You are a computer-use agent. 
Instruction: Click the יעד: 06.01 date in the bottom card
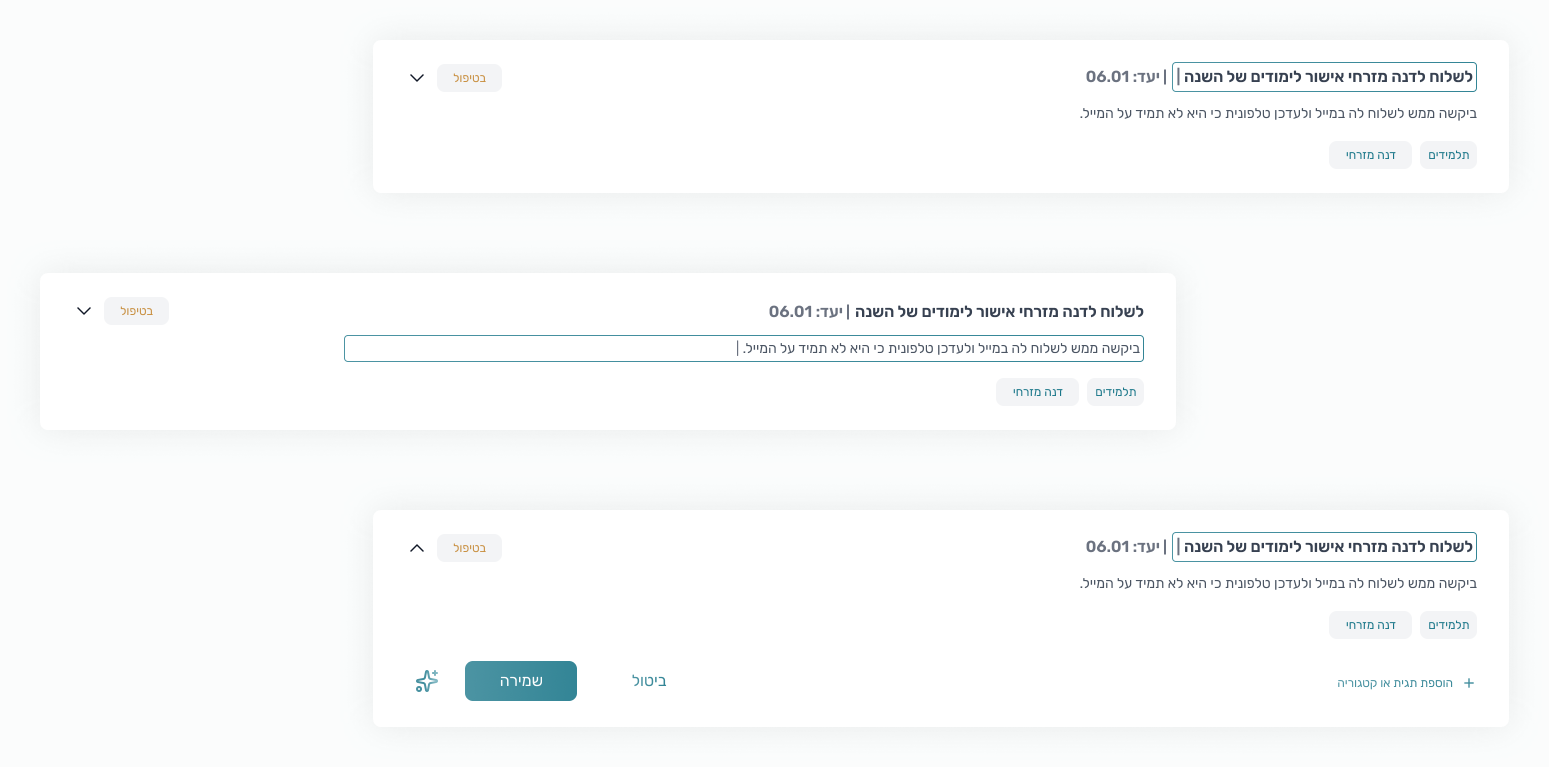point(1122,547)
